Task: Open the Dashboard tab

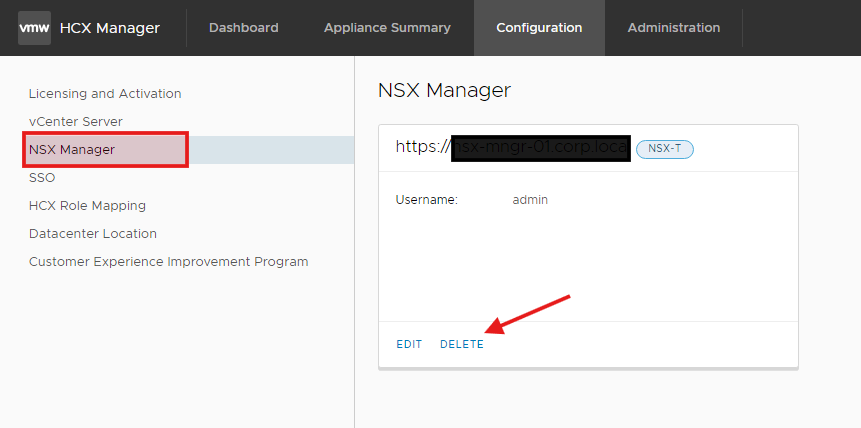Action: pos(243,28)
